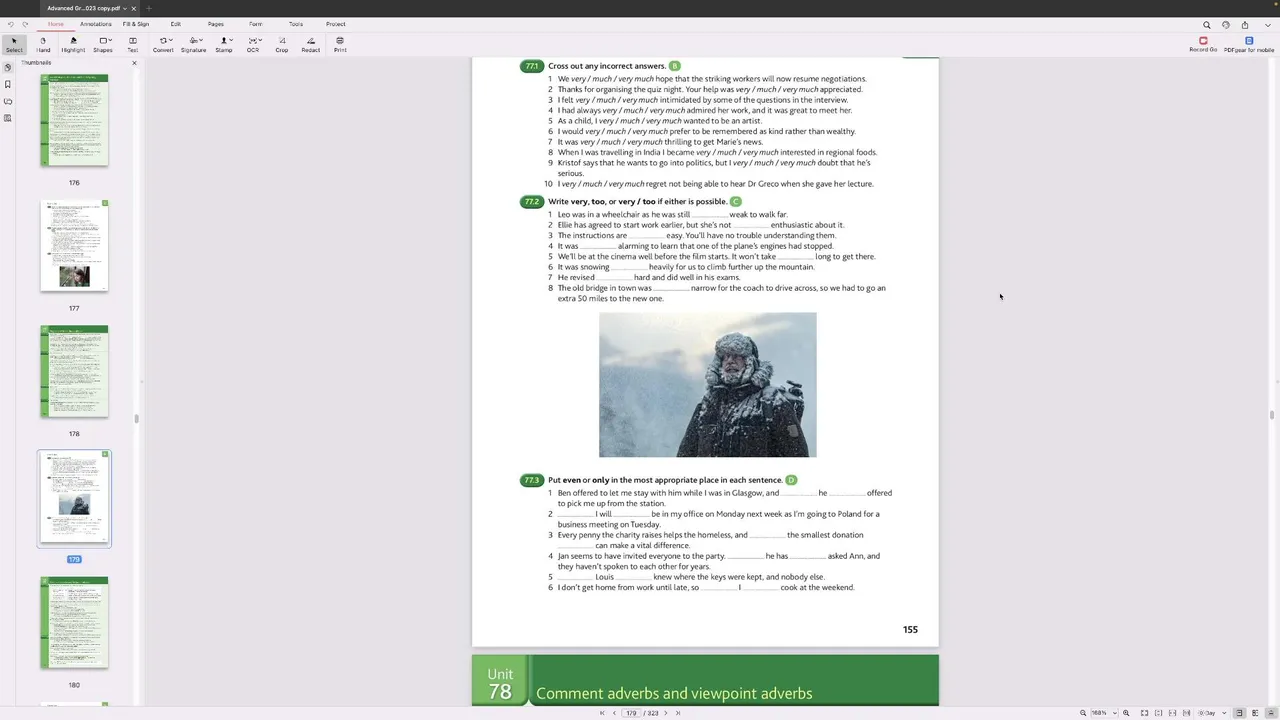
Task: Show the thumbnails sidebar panel
Action: [x=8, y=68]
